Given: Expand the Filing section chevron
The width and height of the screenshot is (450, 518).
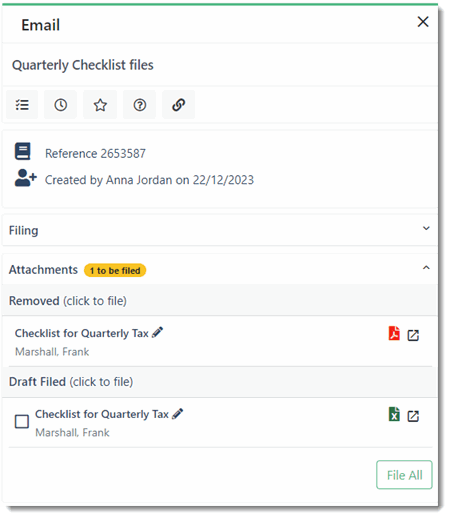Looking at the screenshot, I should 426,228.
